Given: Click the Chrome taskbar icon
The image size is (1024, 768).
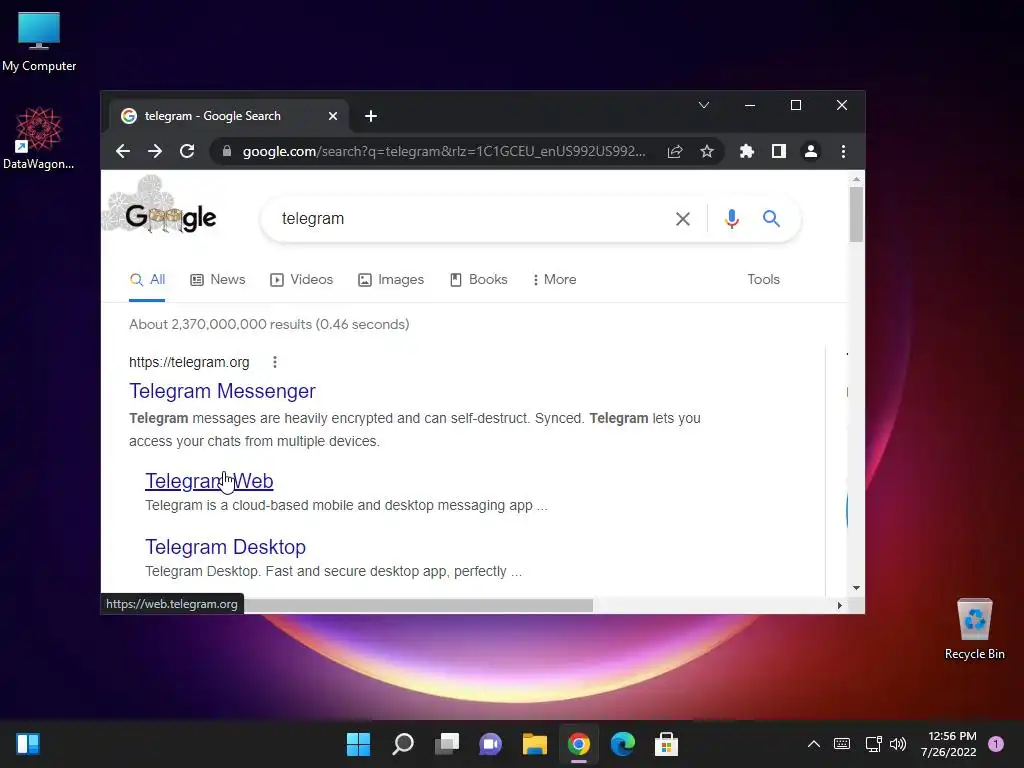Looking at the screenshot, I should tap(579, 744).
